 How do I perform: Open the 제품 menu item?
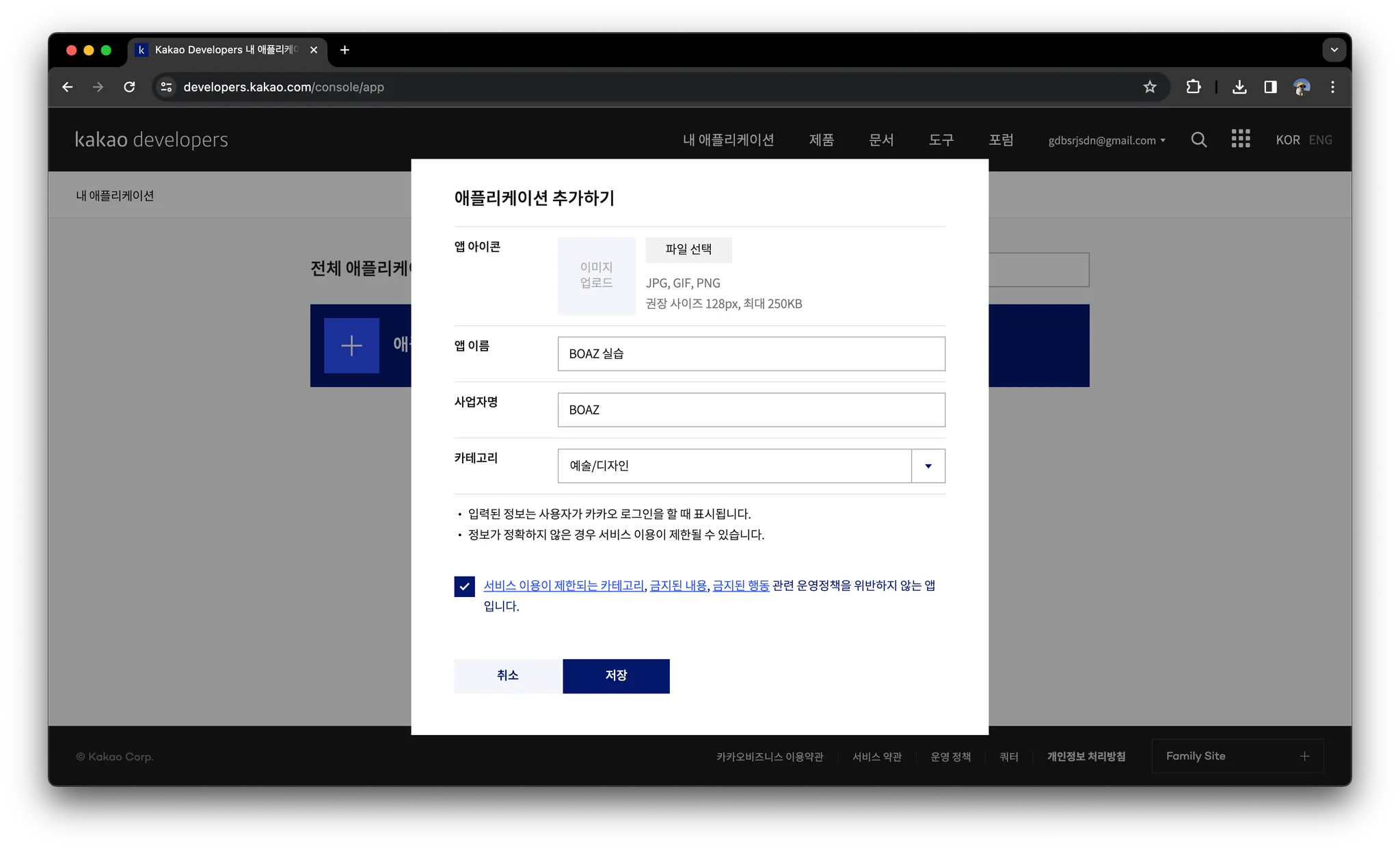coord(821,140)
